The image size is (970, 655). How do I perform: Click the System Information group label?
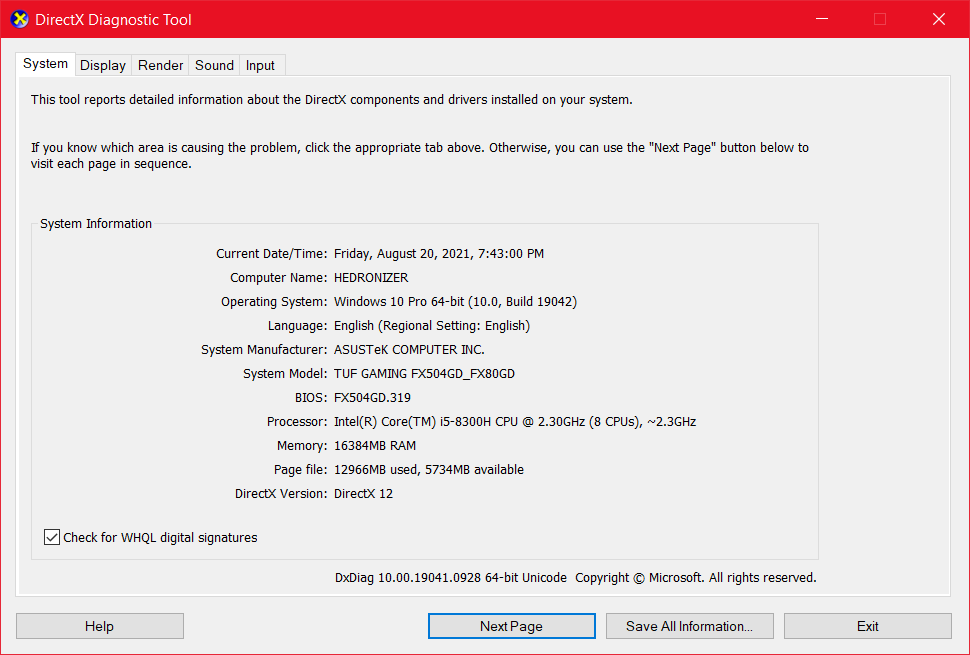click(x=96, y=224)
